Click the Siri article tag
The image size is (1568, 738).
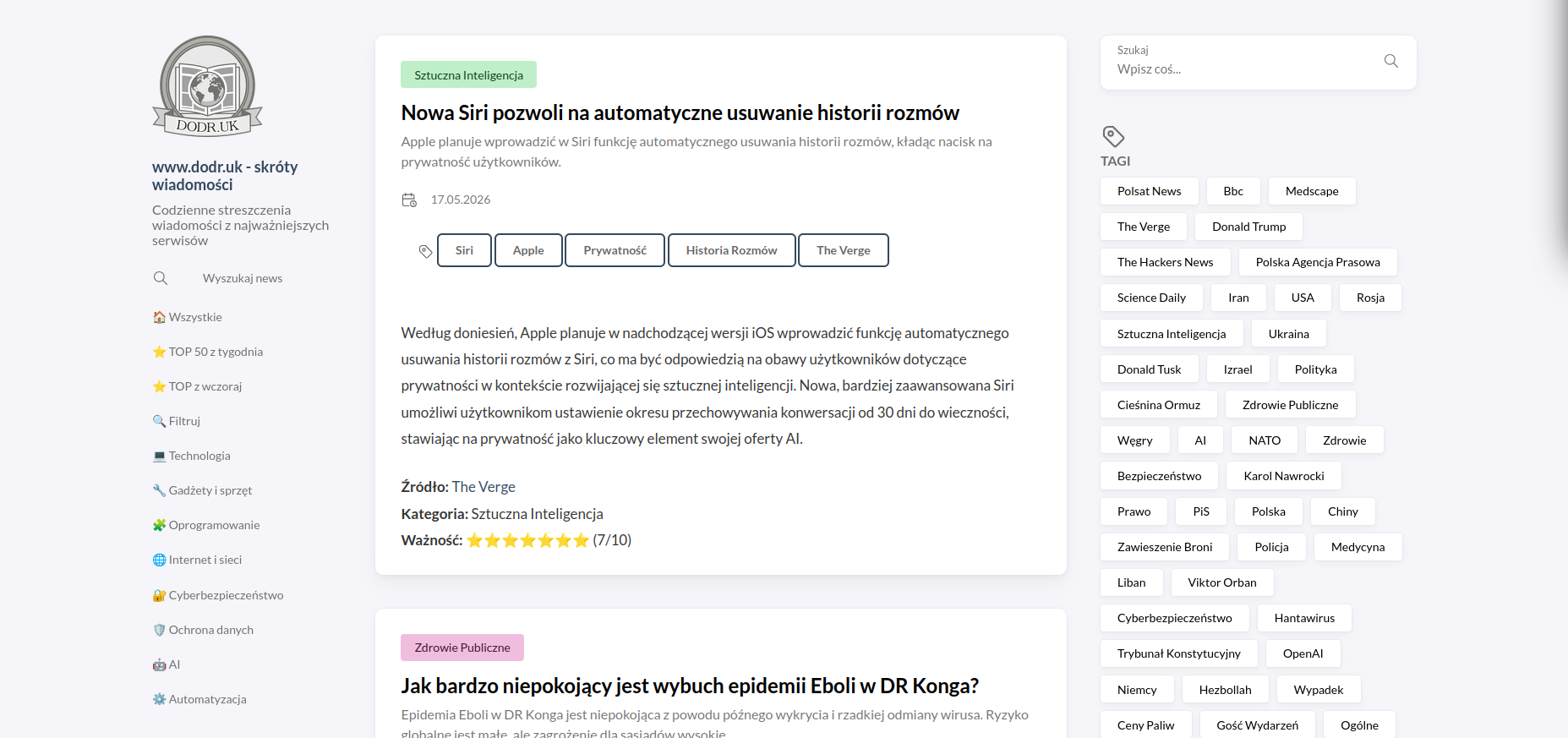(464, 250)
